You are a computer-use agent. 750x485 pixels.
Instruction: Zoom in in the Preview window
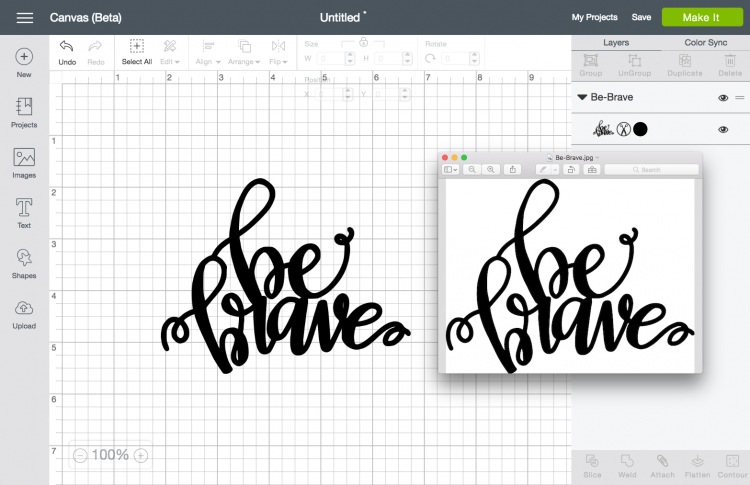[490, 169]
